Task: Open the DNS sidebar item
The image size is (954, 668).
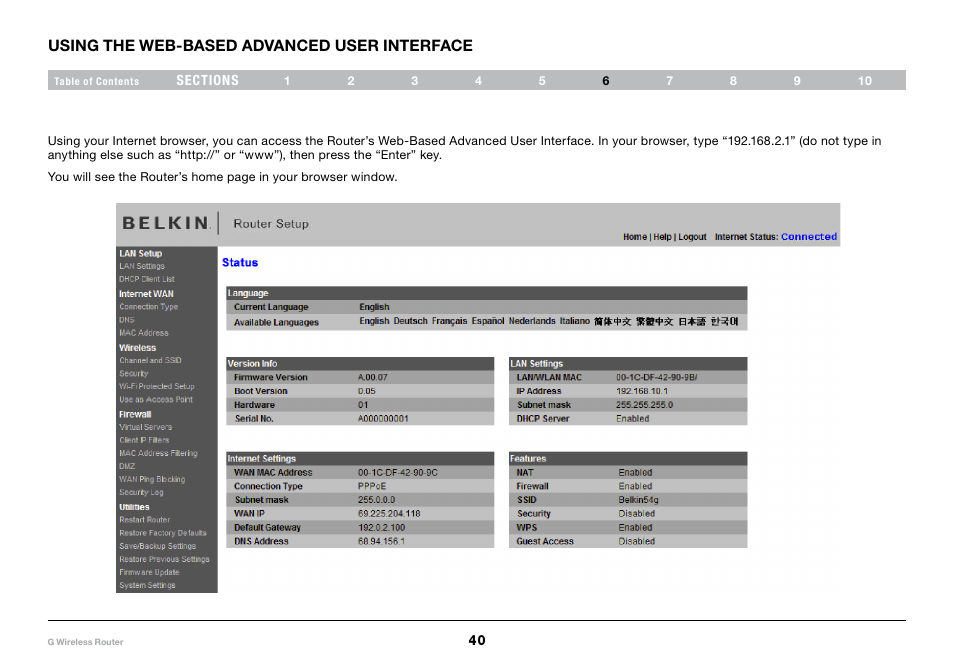Action: (x=127, y=320)
